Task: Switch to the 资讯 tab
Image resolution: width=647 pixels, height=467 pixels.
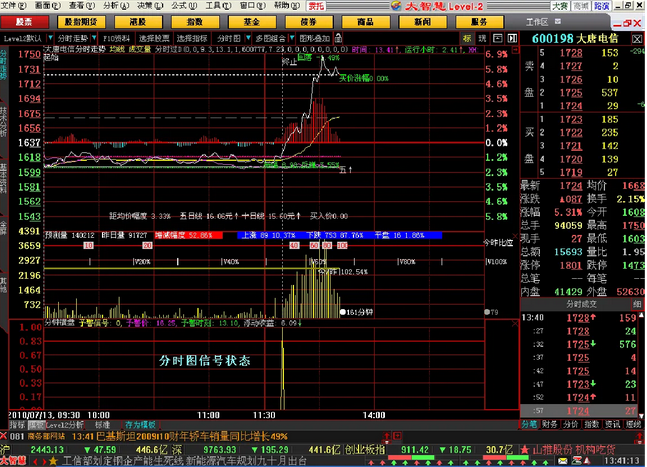Action: coord(612,425)
